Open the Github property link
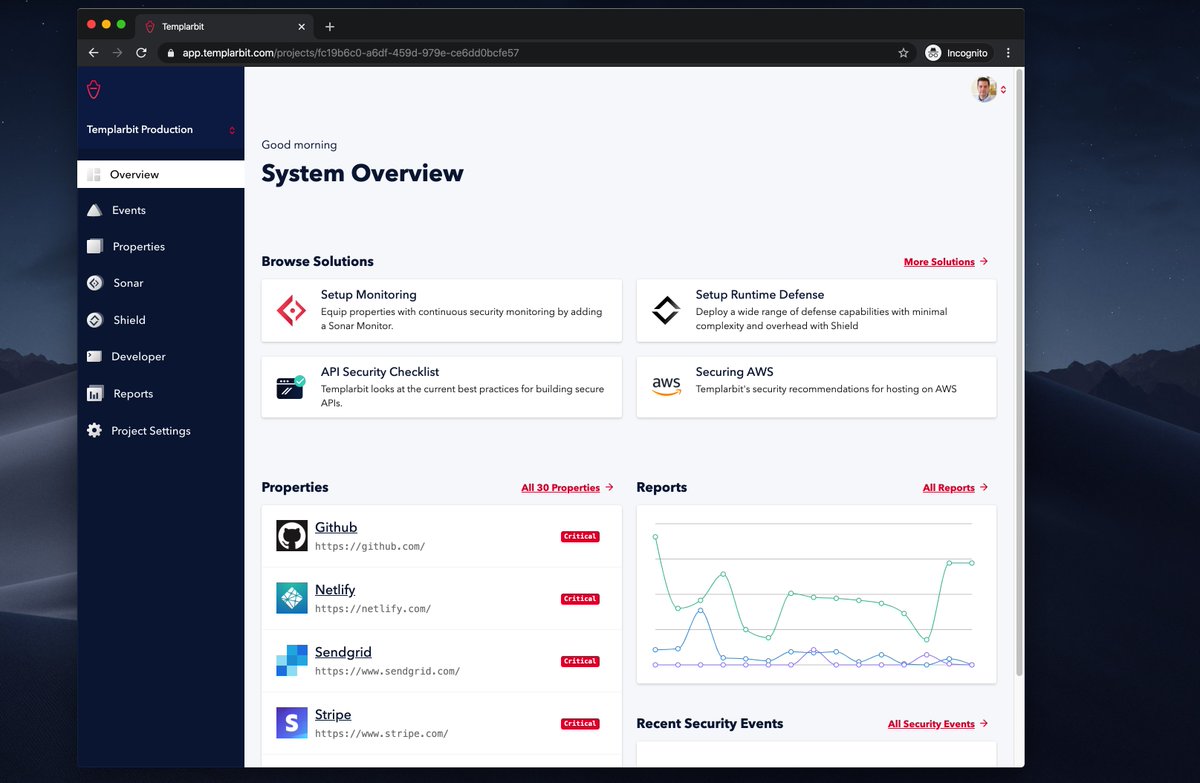 click(336, 527)
